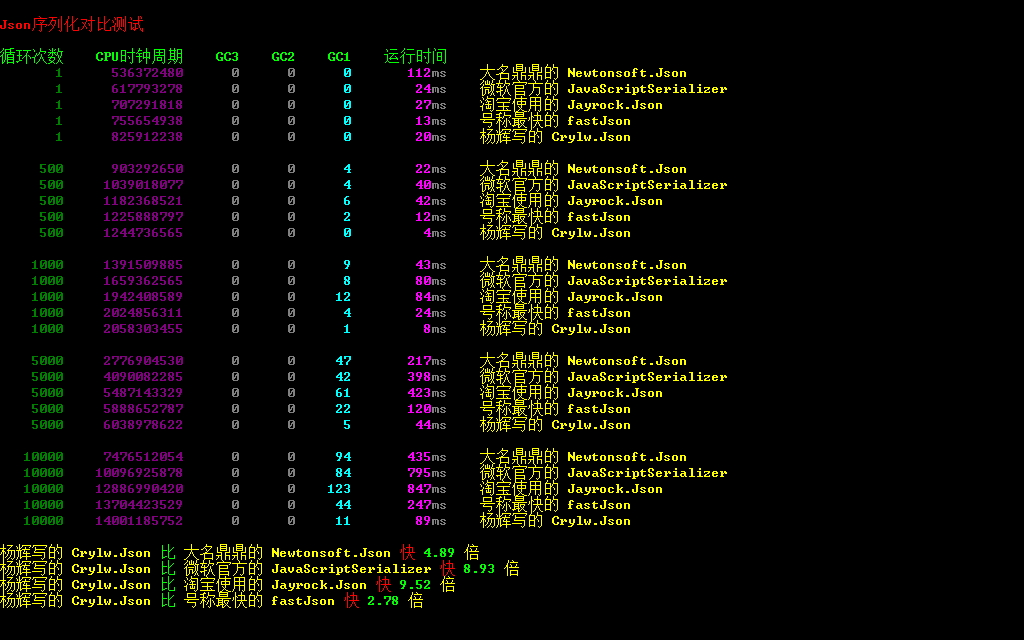Image resolution: width=1024 pixels, height=640 pixels.
Task: Select the run time '22ms'
Action: (430, 169)
